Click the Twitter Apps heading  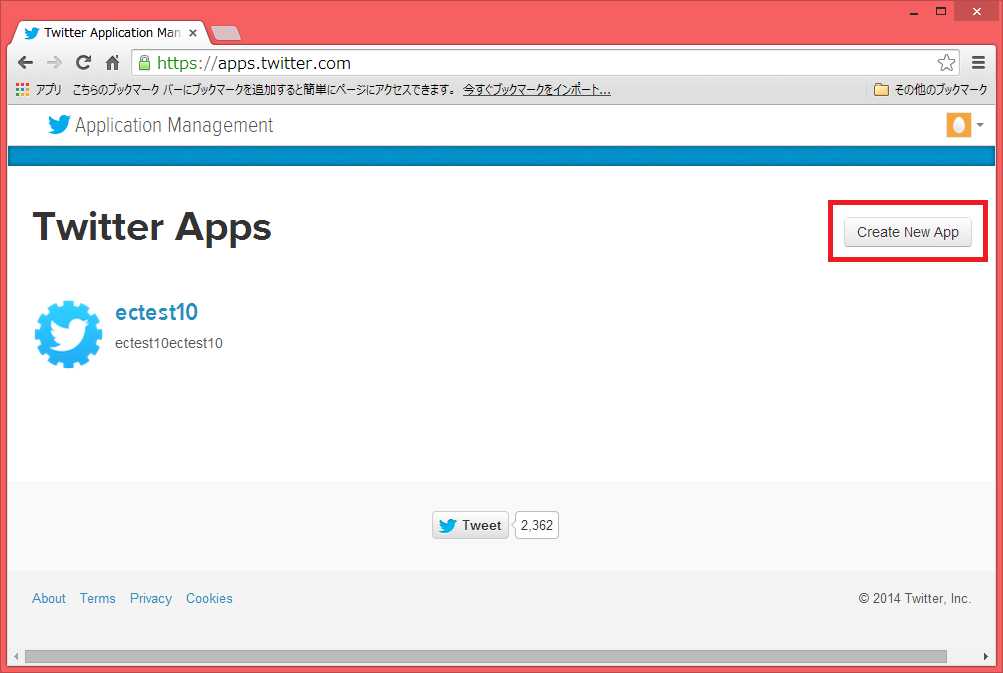pyautogui.click(x=152, y=227)
